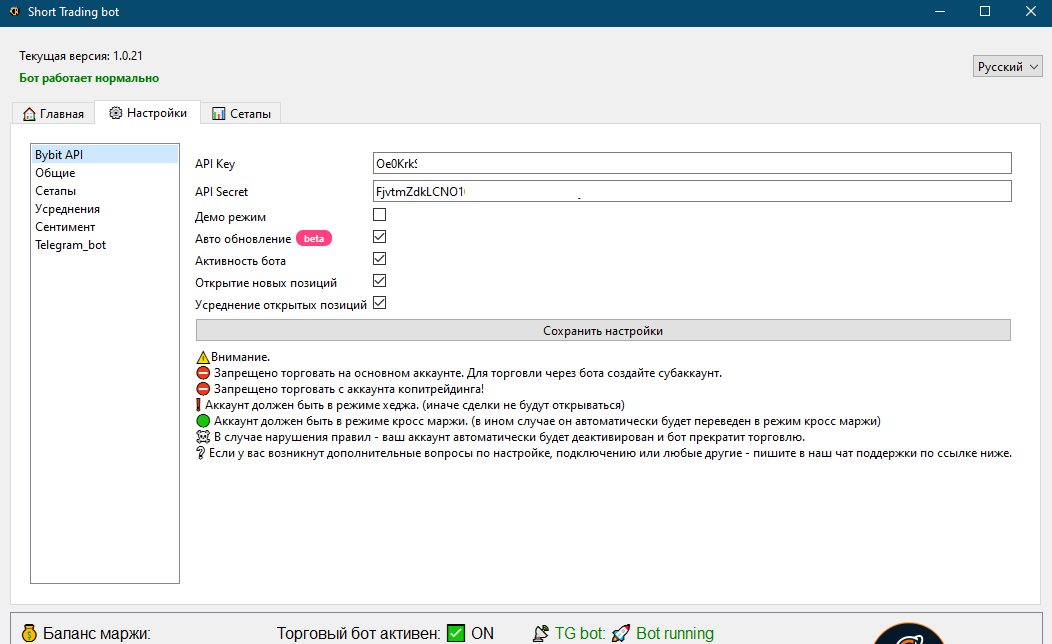Click the Текущая версия: 1.0.21 text
The image size is (1052, 644).
click(x=81, y=56)
